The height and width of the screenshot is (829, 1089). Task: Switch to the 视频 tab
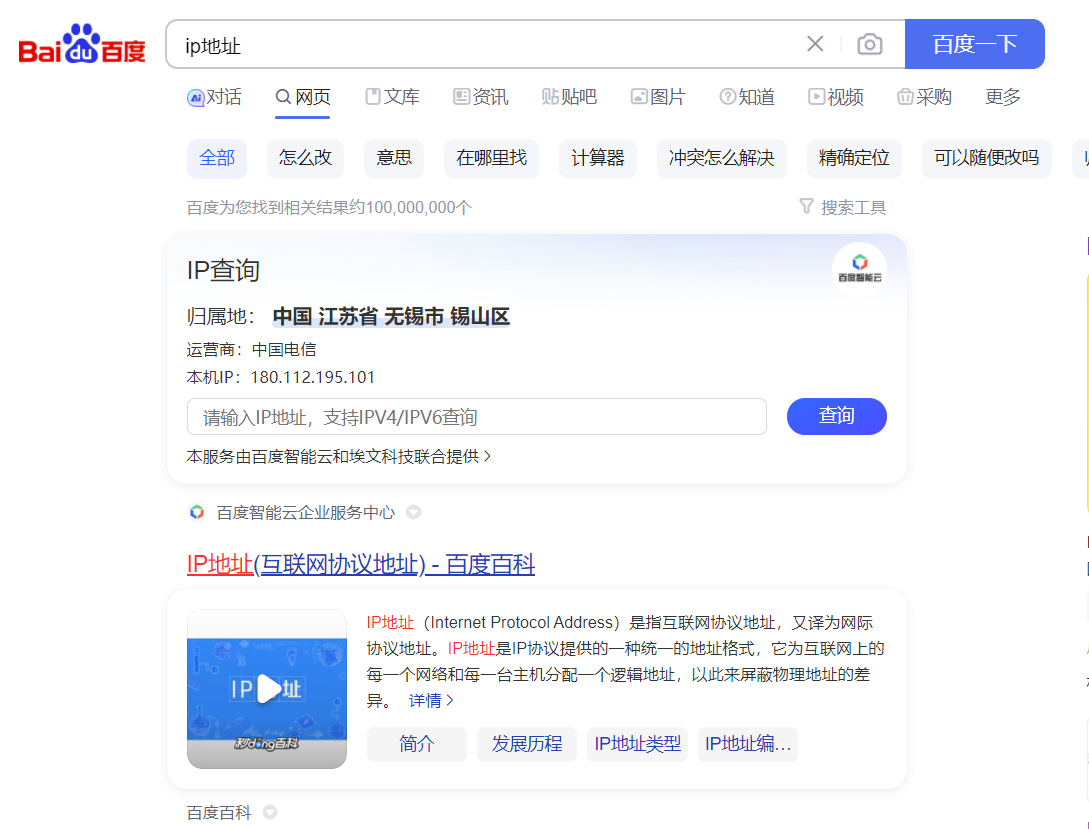point(836,97)
